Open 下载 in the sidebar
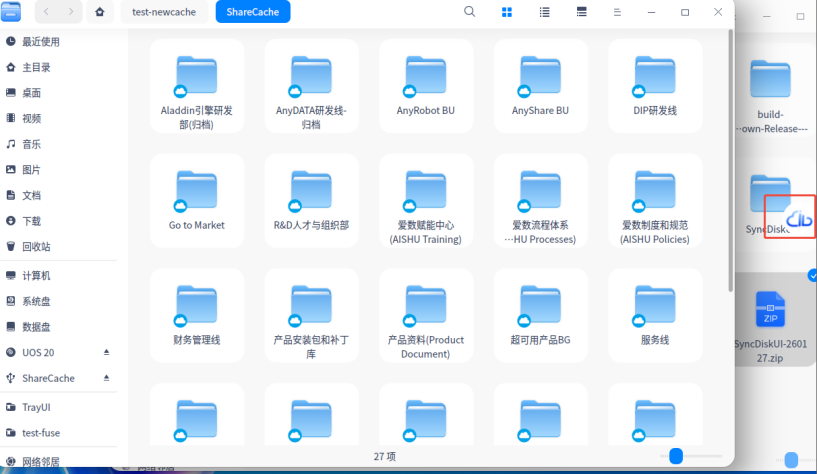 [x=32, y=221]
